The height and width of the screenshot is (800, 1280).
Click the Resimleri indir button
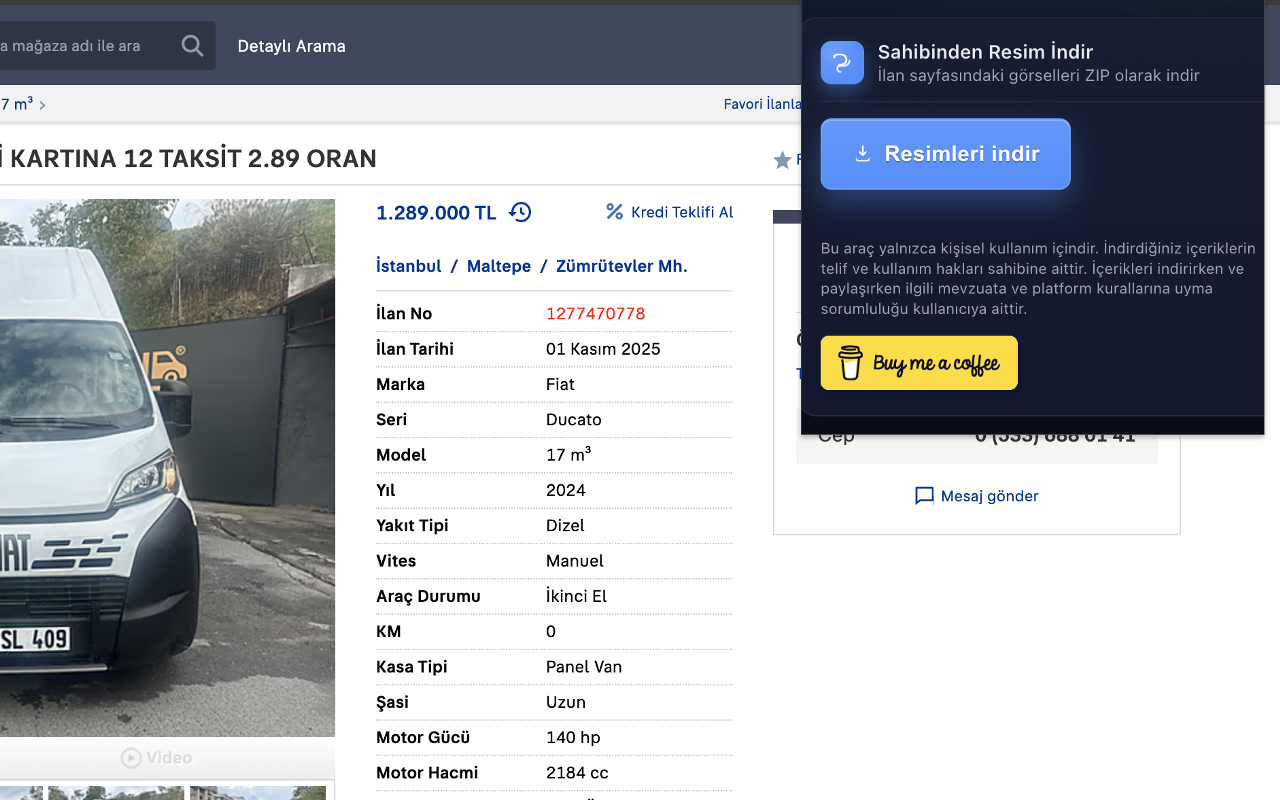pyautogui.click(x=946, y=154)
